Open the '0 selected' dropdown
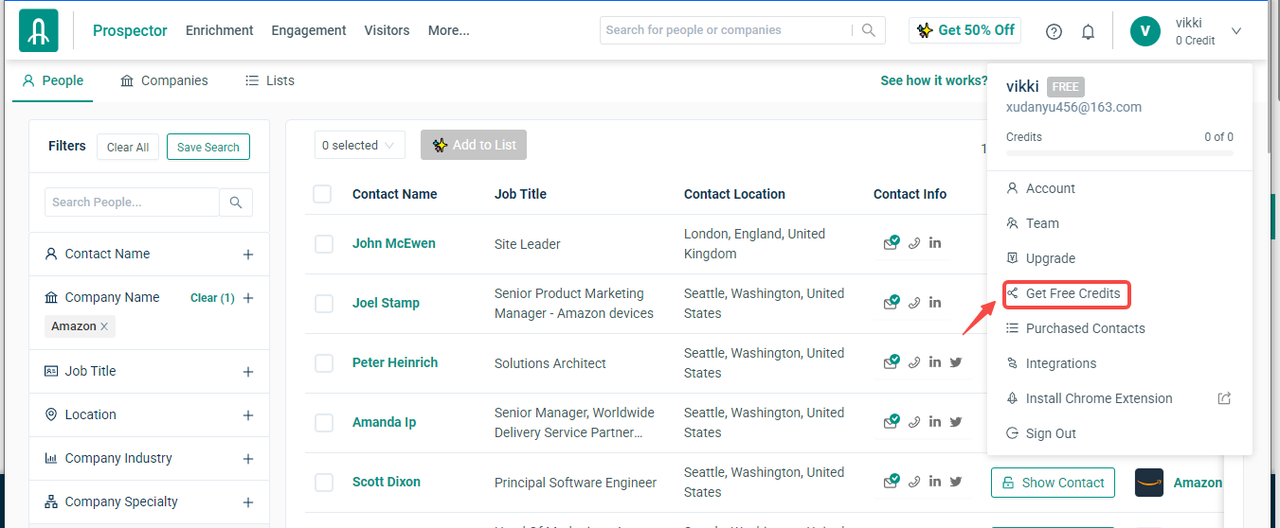Image resolution: width=1280 pixels, height=528 pixels. click(359, 145)
